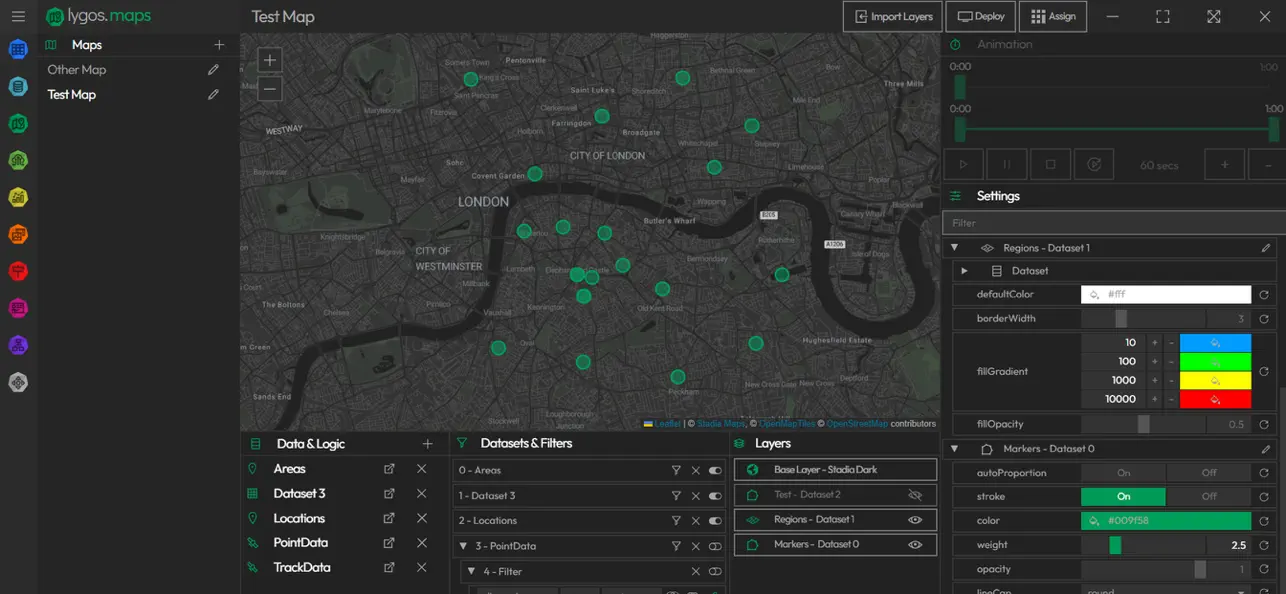This screenshot has width=1286, height=594.
Task: Open the red signpost app in sidebar
Action: tap(18, 272)
